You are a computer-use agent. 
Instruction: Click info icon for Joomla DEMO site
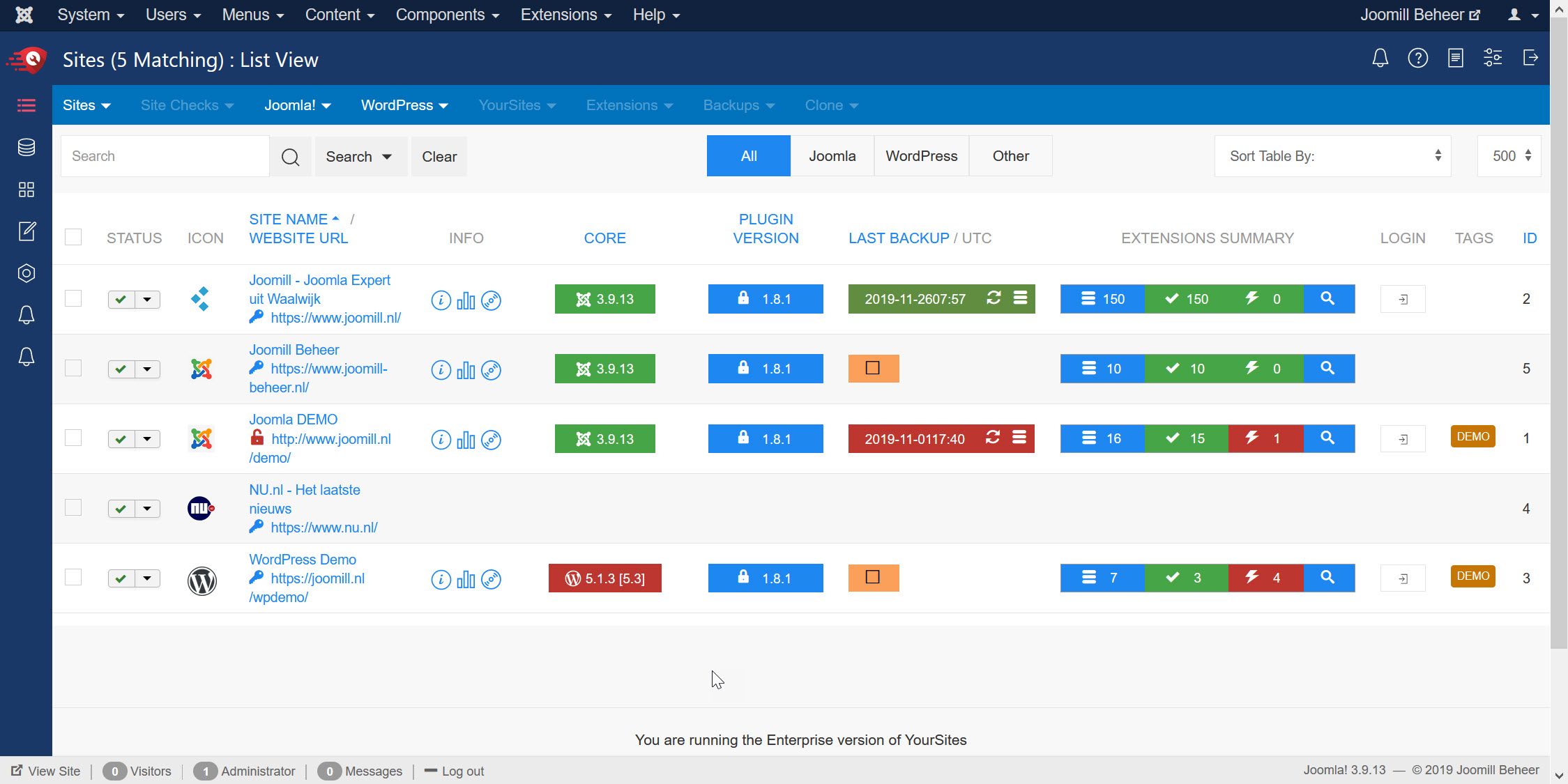coord(441,440)
